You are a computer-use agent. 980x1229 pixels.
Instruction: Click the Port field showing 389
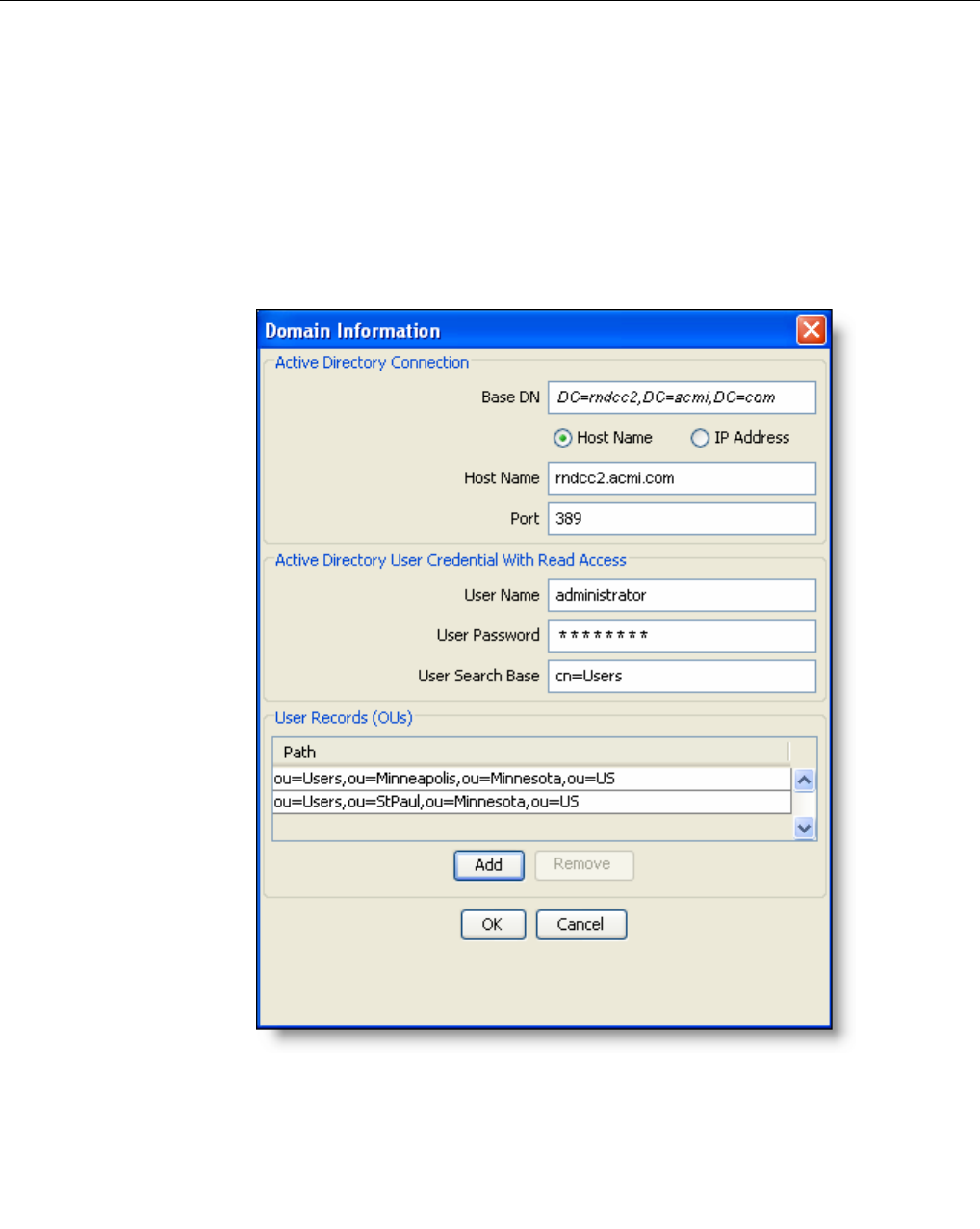(x=682, y=519)
